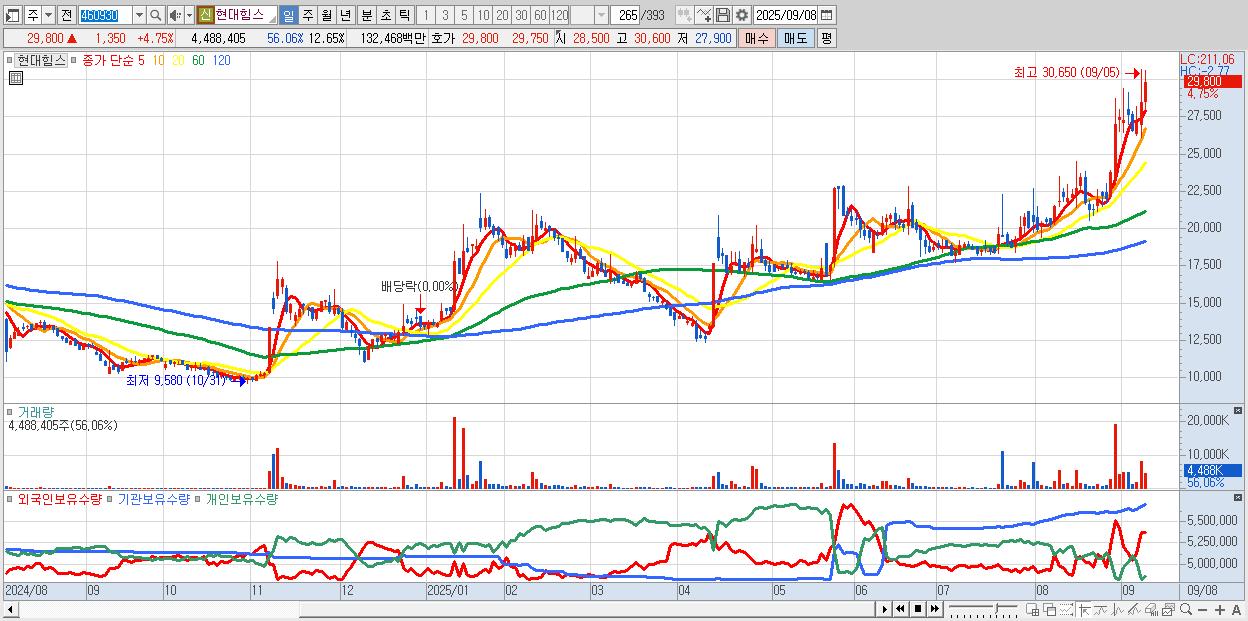Click the green 신 badge icon
Screen dimensions: 1248x621
pos(204,15)
